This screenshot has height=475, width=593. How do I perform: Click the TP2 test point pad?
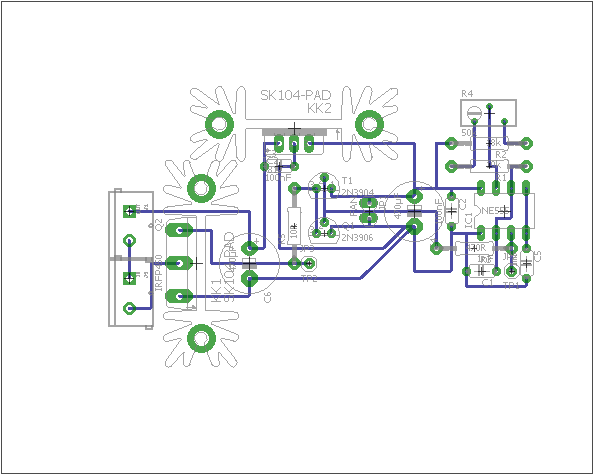pos(309,263)
